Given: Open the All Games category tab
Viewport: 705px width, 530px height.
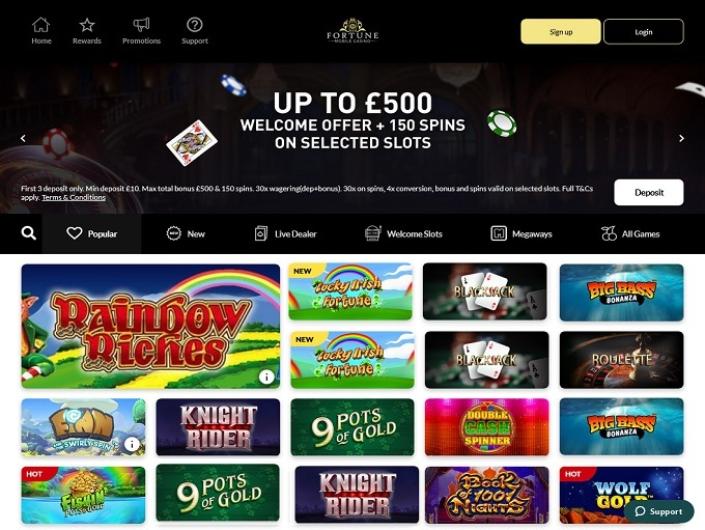Looking at the screenshot, I should pos(630,234).
